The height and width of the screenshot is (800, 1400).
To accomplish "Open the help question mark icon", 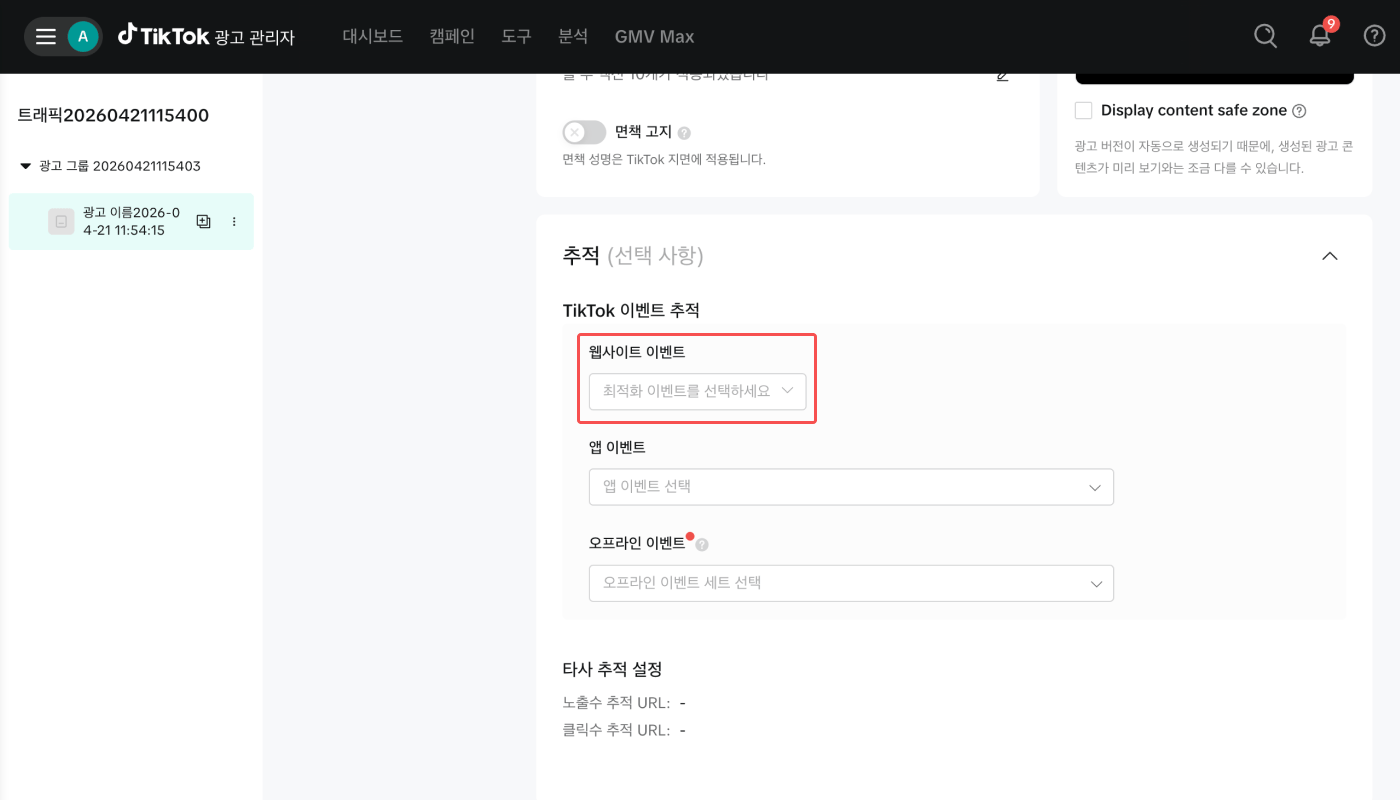I will (1375, 36).
